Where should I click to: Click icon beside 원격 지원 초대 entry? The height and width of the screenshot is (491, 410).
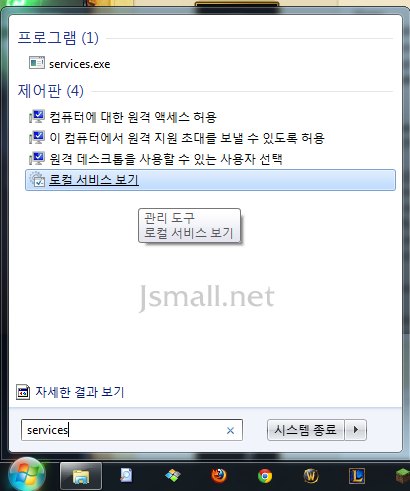pyautogui.click(x=37, y=137)
